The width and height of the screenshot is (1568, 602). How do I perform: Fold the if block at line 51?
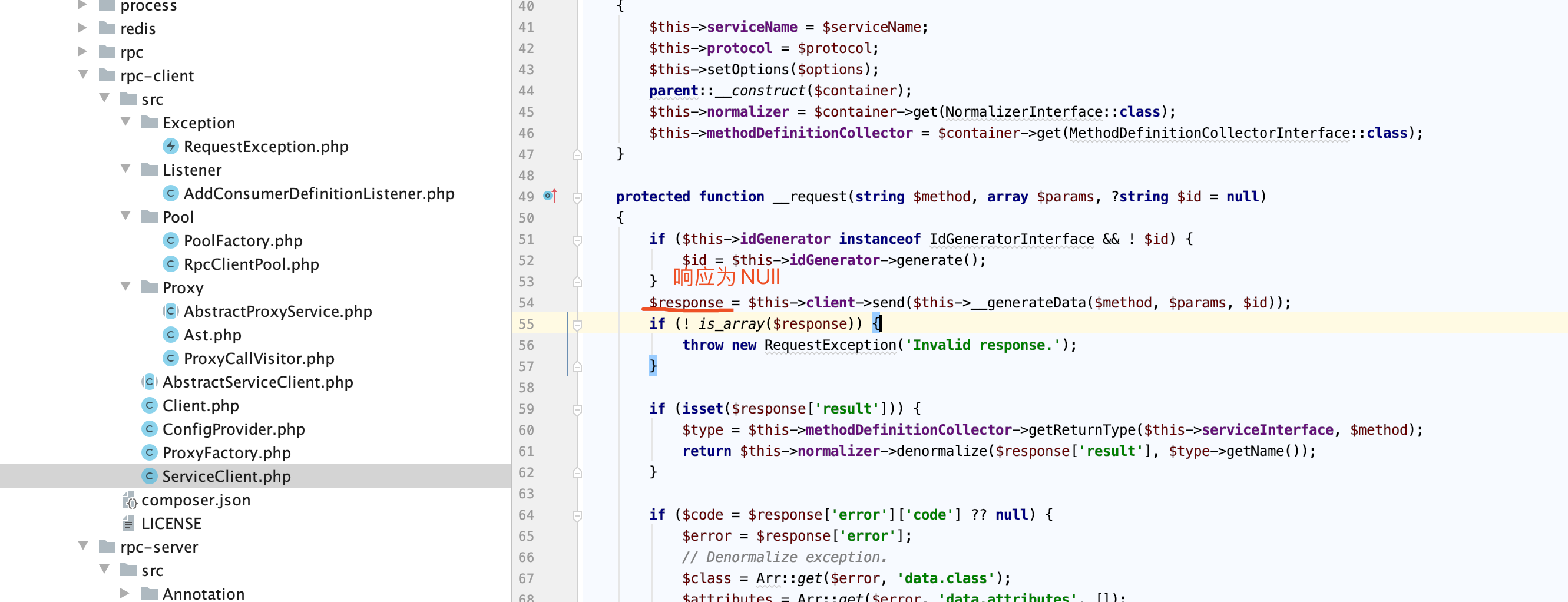click(x=577, y=240)
